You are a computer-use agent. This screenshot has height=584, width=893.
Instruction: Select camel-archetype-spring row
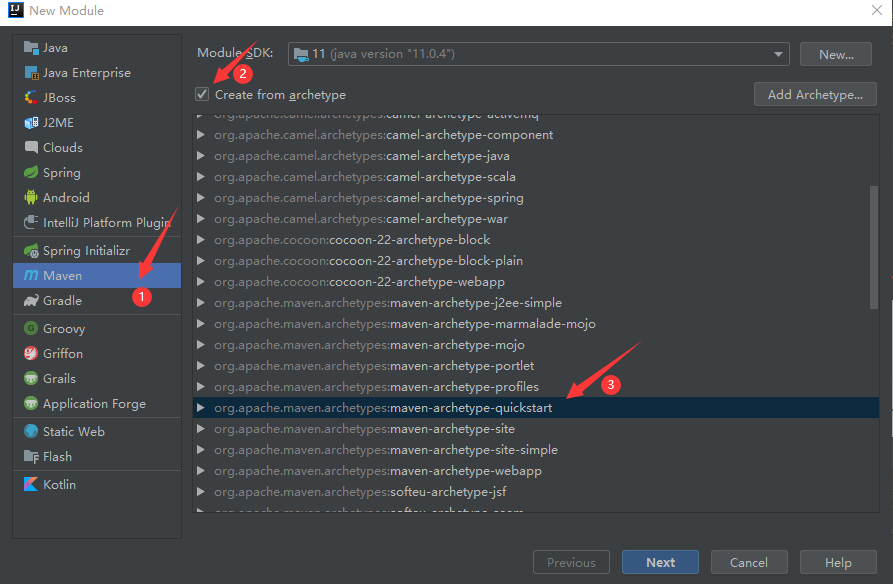pos(536,198)
